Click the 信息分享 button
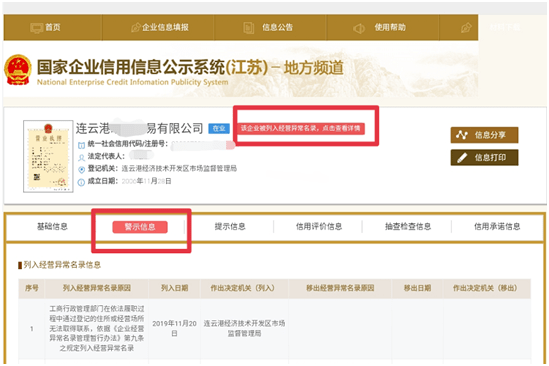 coord(484,135)
